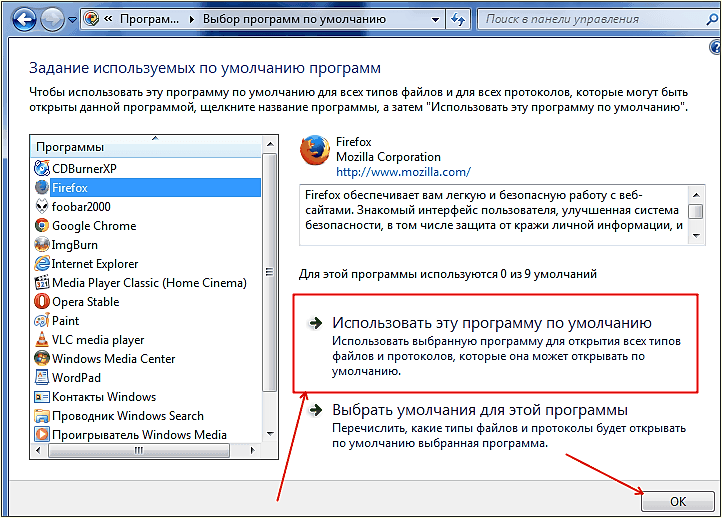Expand the hidden breadcrumb chevrons «
This screenshot has width=722, height=518.
tap(109, 19)
